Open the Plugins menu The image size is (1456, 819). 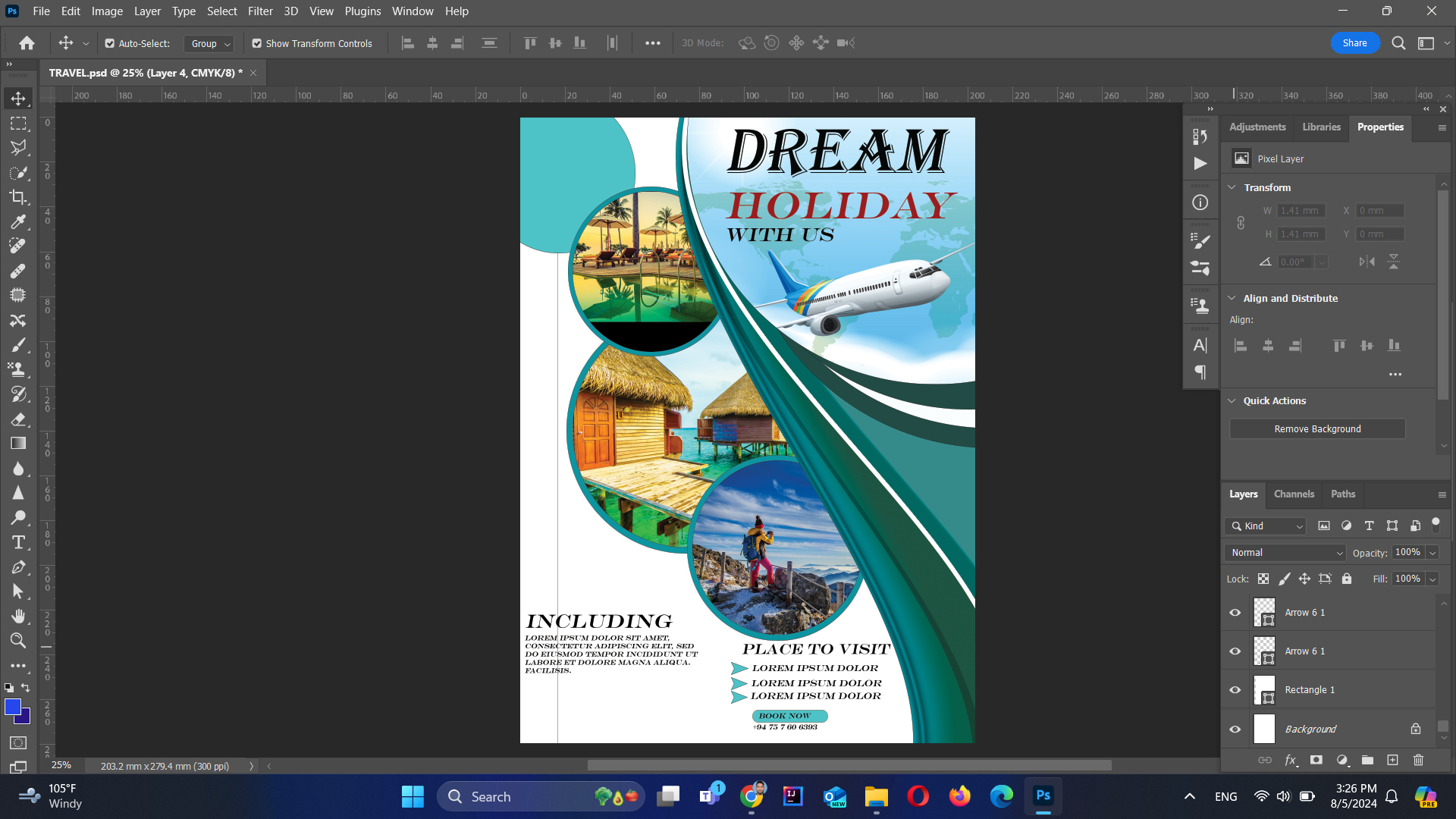coord(362,11)
